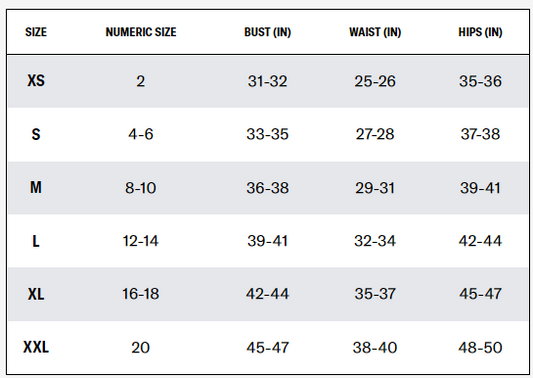Click the SIZE column header
Screen dimensions: 533x378
click(x=36, y=32)
